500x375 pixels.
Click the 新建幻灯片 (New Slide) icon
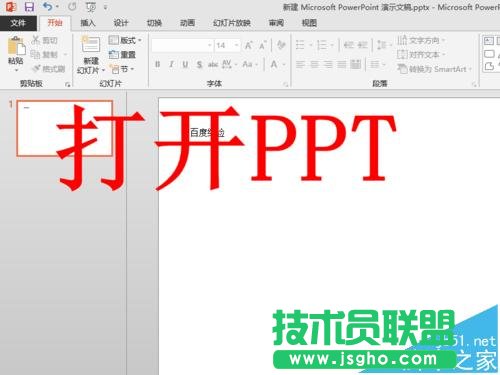pyautogui.click(x=91, y=44)
